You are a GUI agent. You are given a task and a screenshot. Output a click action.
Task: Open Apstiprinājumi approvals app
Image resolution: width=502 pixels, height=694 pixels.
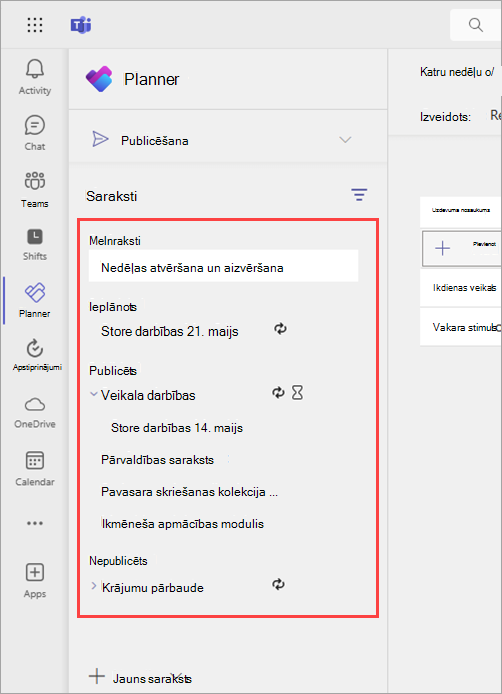[x=37, y=355]
